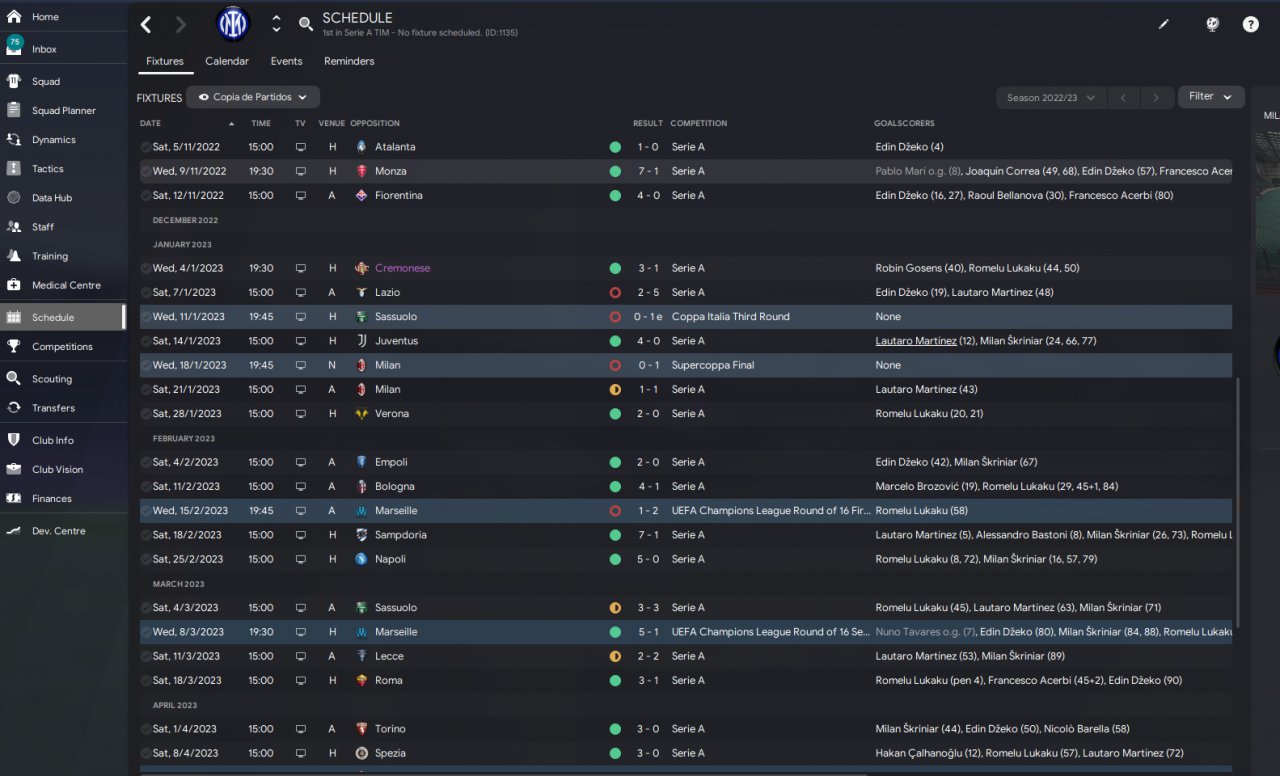Click Lautaro Martinez in the Juventus match scorers
Screen dimensions: 1280x776
[915, 341]
